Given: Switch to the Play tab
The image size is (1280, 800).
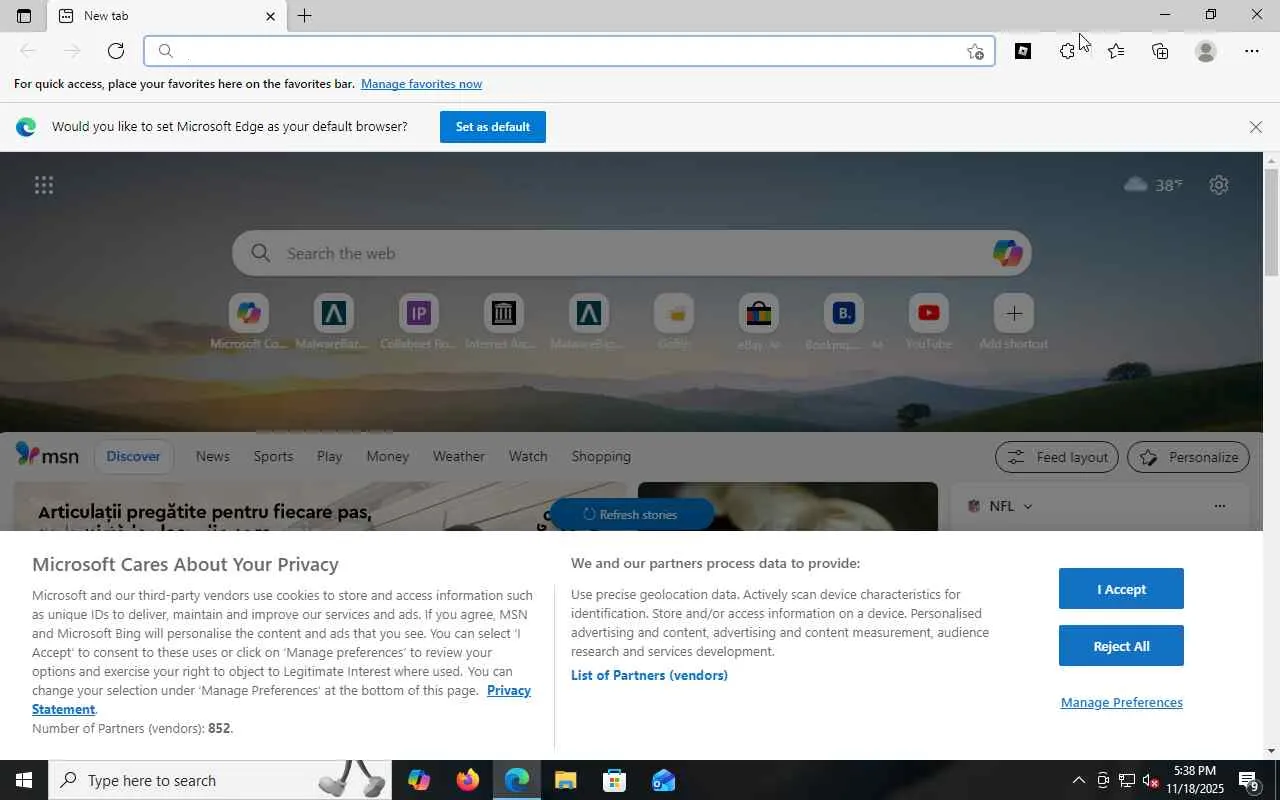Looking at the screenshot, I should [x=329, y=456].
